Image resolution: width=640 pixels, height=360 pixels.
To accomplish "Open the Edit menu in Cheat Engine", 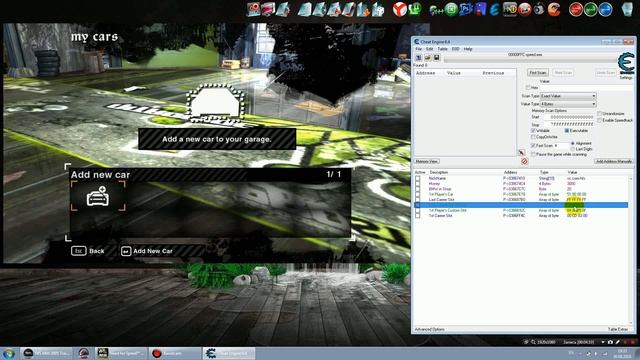I will (x=429, y=49).
